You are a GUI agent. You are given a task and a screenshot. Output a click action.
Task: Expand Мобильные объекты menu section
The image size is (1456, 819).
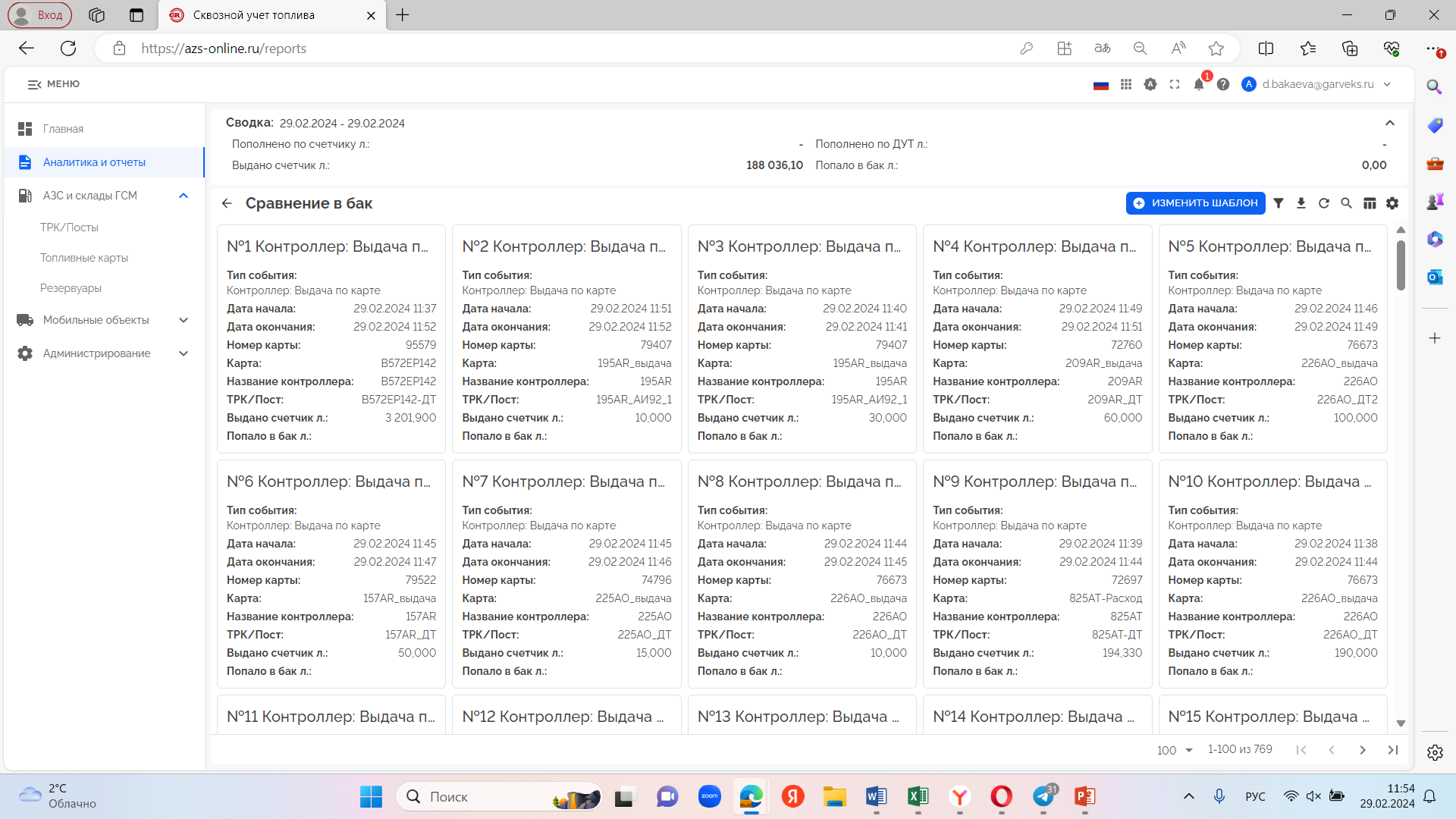184,320
